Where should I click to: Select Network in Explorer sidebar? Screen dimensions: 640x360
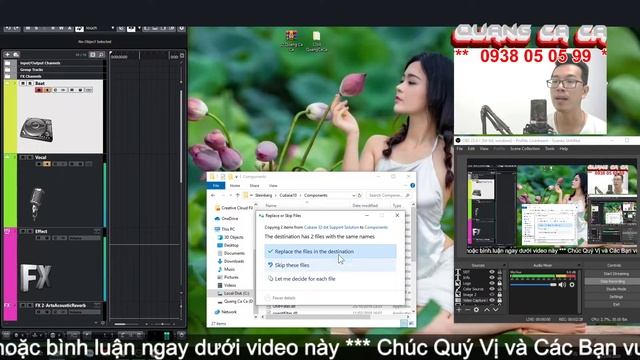tap(226, 312)
